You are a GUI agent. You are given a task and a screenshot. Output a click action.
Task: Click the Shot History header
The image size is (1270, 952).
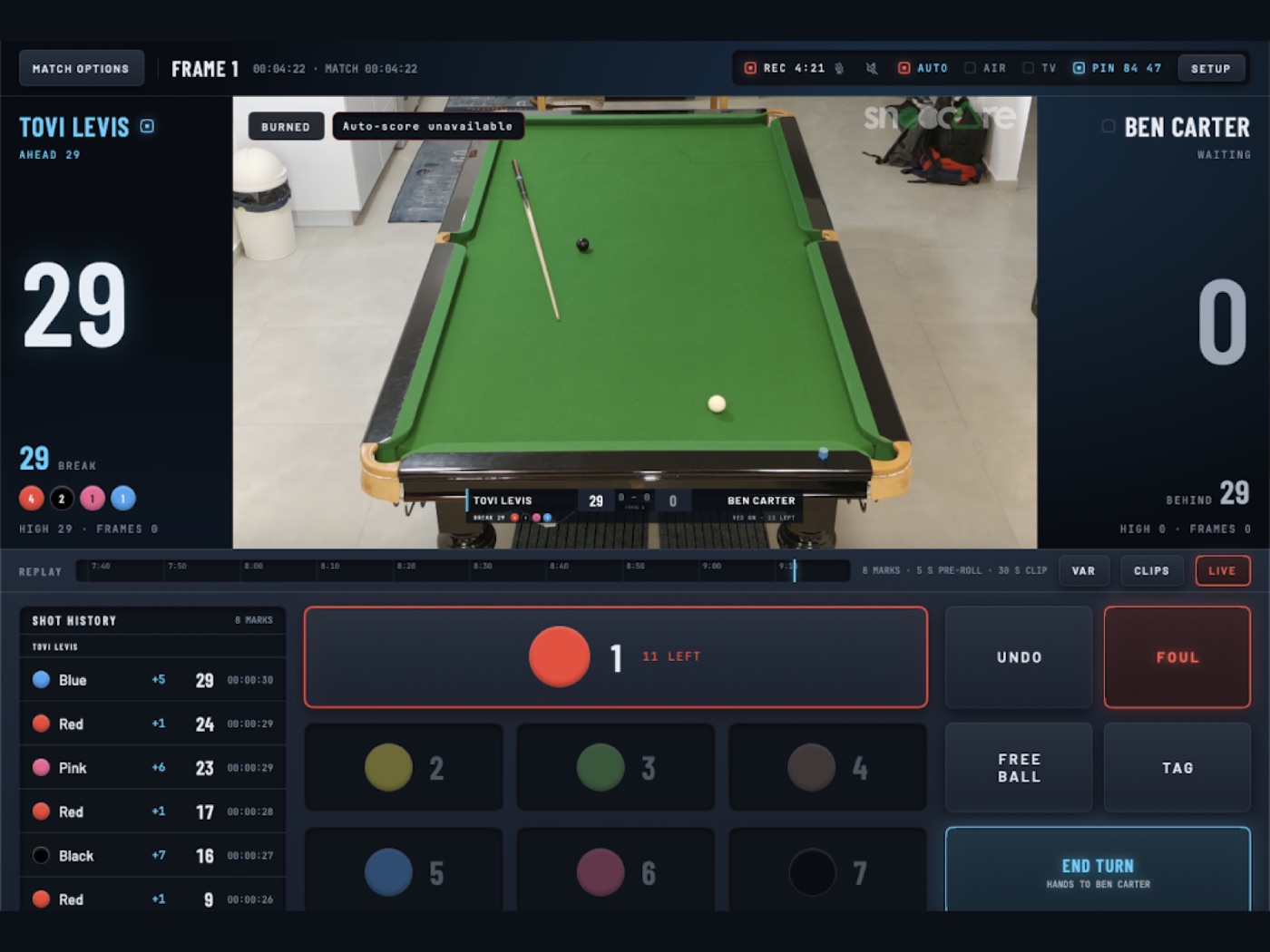(74, 621)
